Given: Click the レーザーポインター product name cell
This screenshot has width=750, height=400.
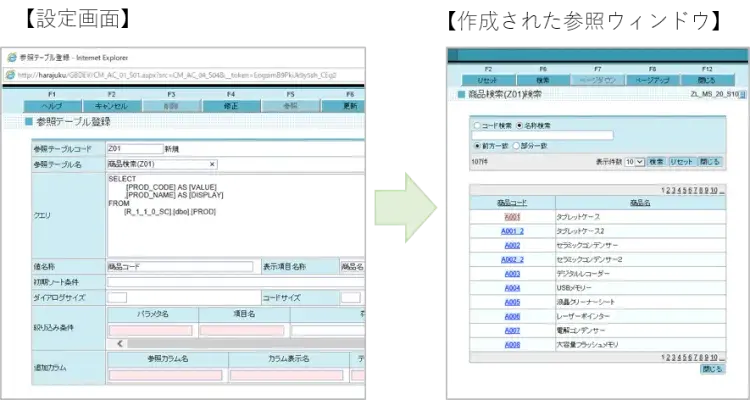Looking at the screenshot, I should click(640, 316).
